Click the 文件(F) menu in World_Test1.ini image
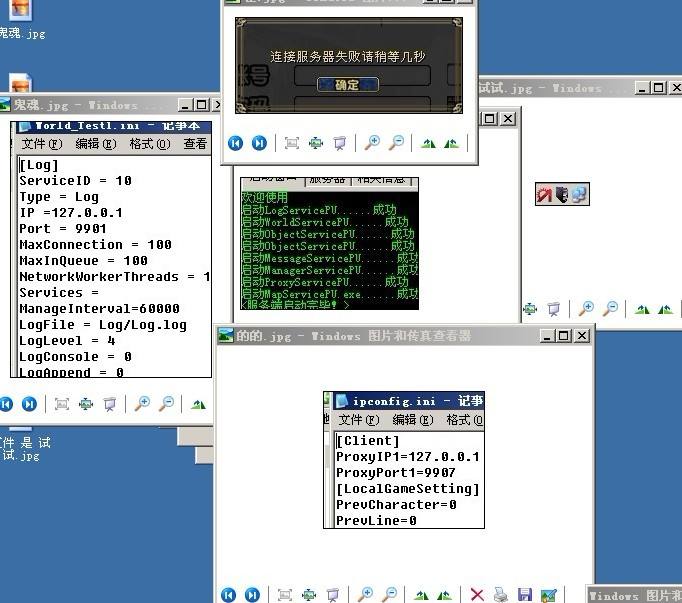 (x=42, y=144)
